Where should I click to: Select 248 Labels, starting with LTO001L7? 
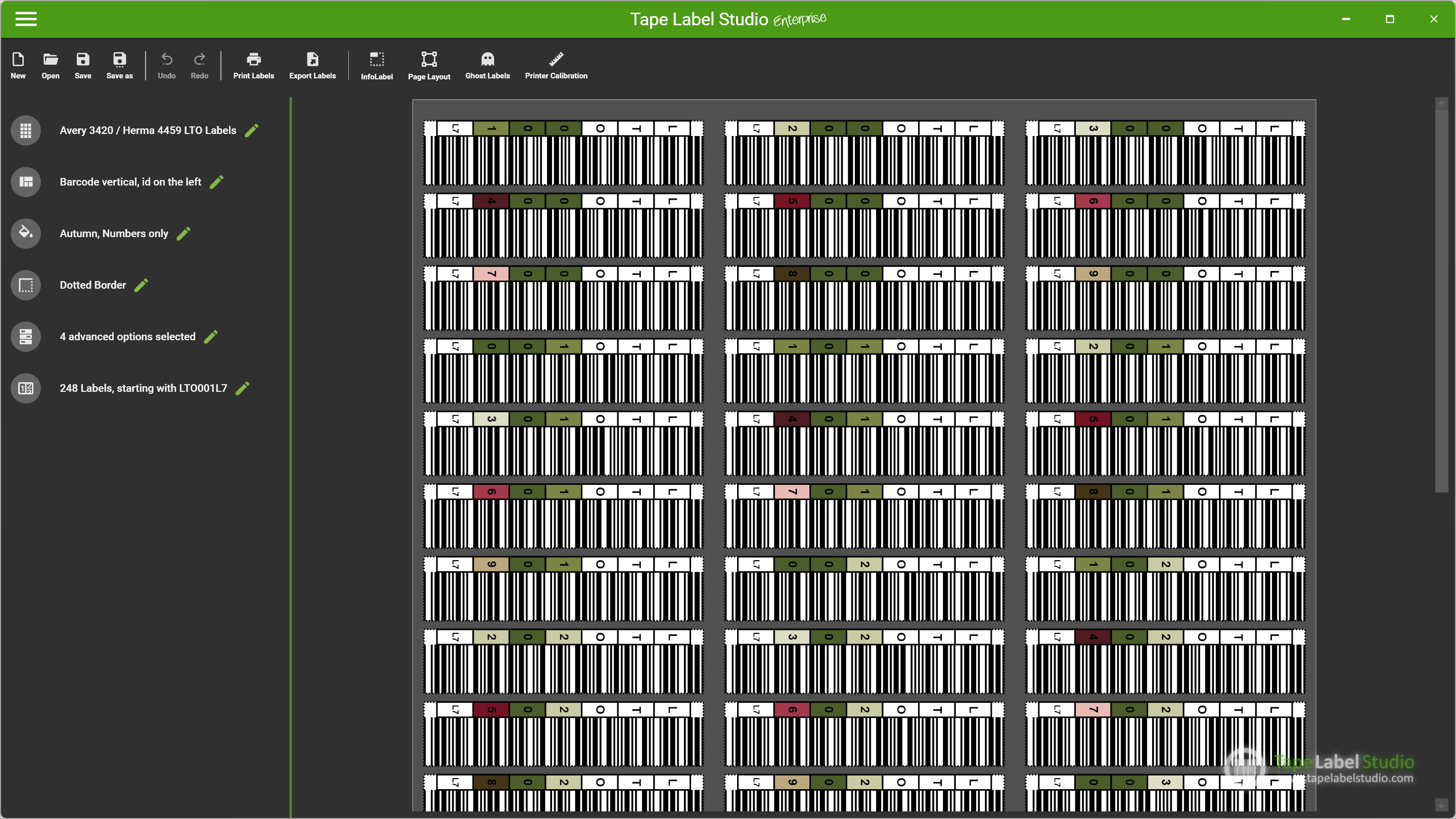pos(144,388)
